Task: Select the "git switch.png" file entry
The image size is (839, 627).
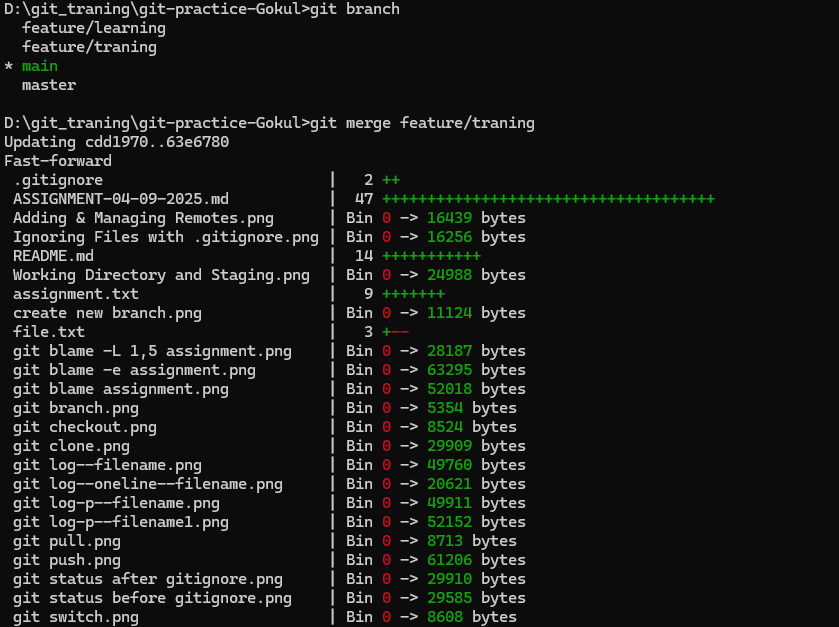Action: coord(76,617)
